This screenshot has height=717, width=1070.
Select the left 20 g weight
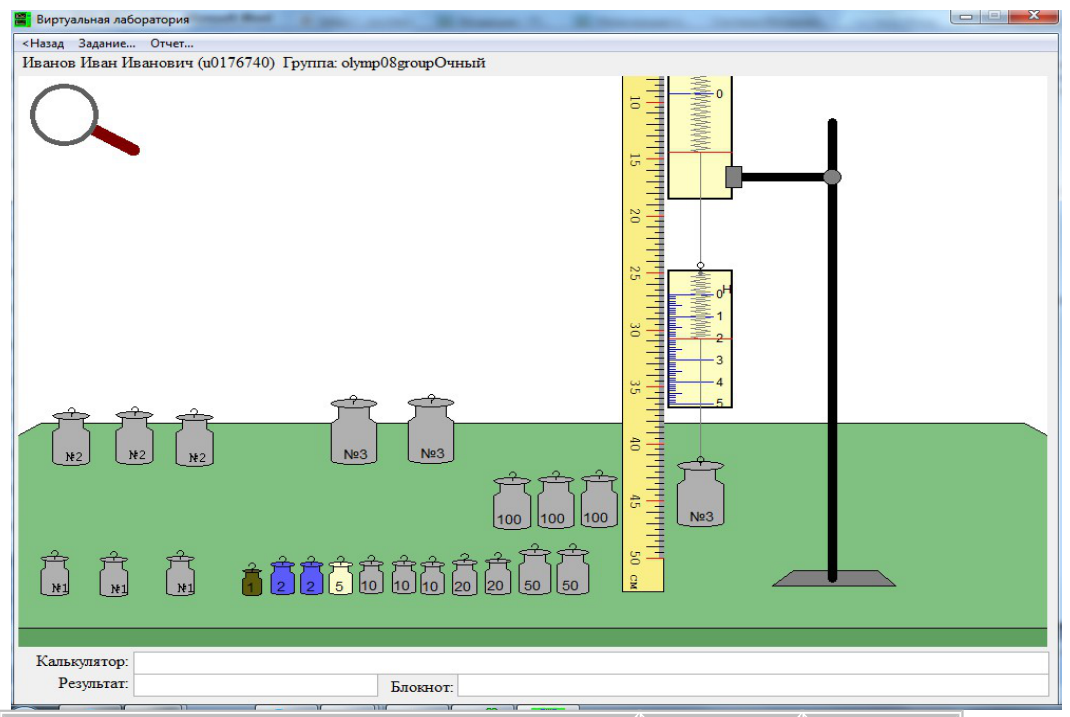pyautogui.click(x=464, y=574)
